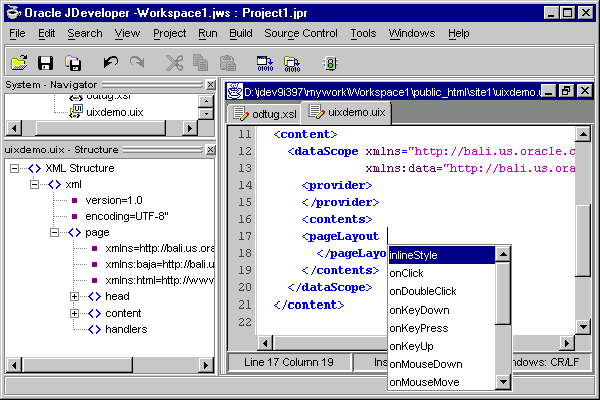The width and height of the screenshot is (600, 400).
Task: Choose onMouseDown from completion list
Action: pos(442,364)
